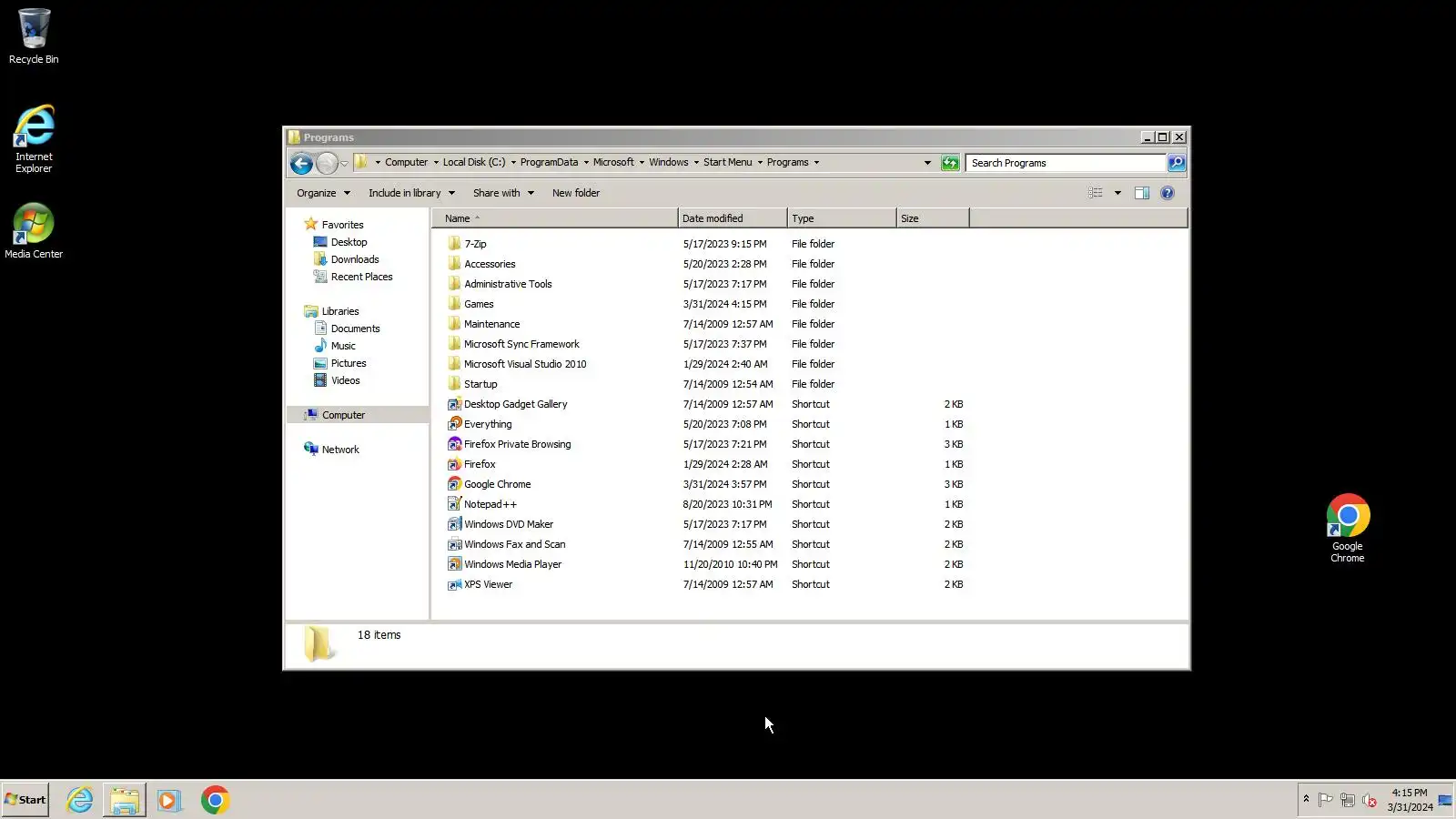The width and height of the screenshot is (1456, 819).
Task: Sort by the Name column header
Action: [x=555, y=218]
